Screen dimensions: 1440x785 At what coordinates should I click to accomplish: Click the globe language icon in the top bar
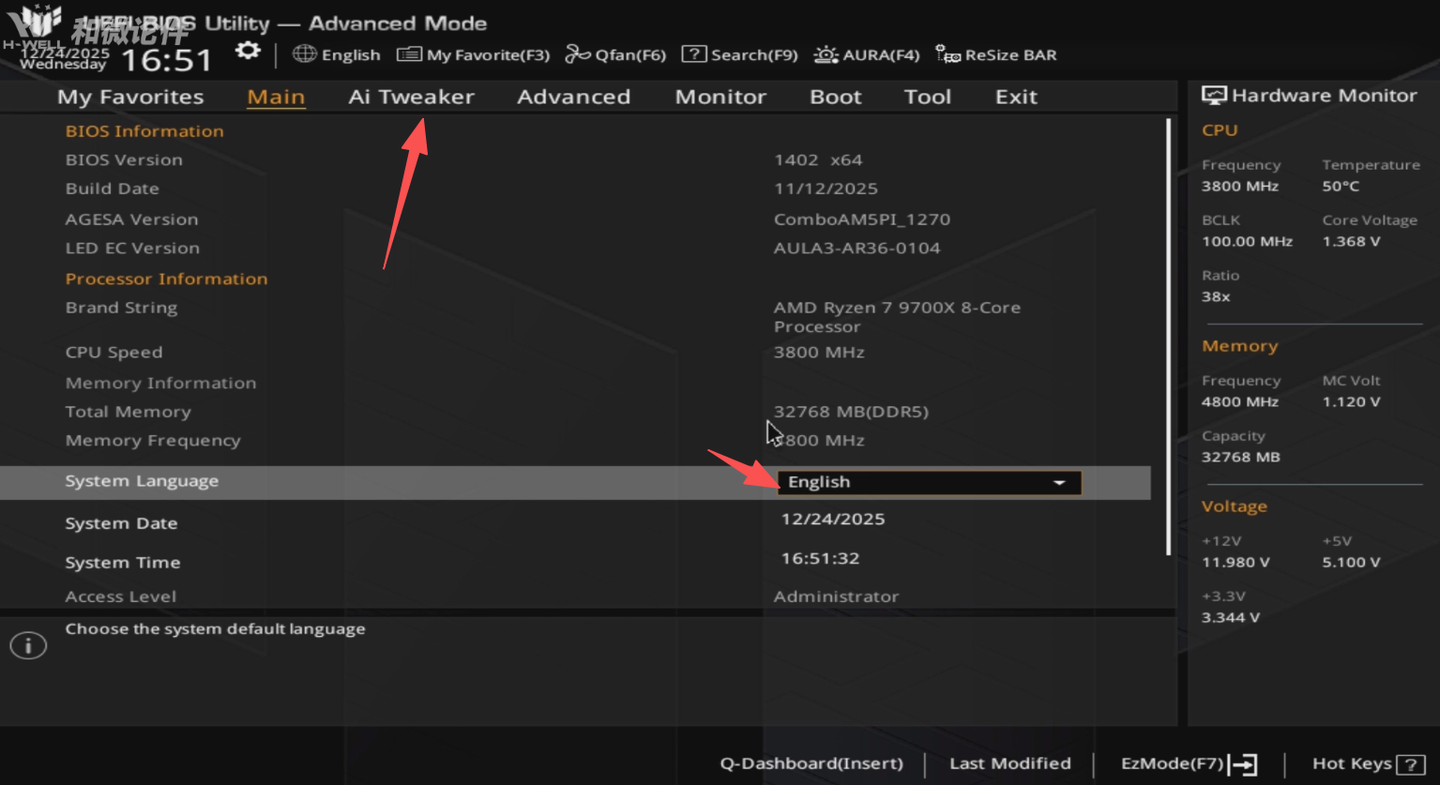click(x=304, y=54)
